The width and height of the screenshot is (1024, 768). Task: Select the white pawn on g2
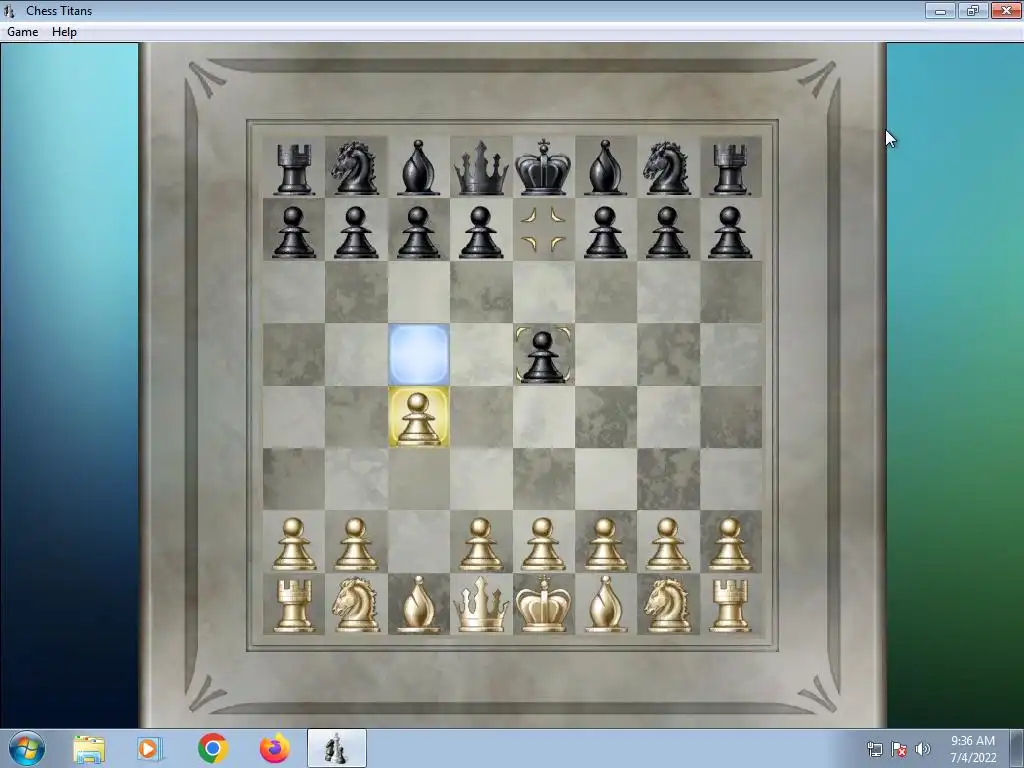668,545
